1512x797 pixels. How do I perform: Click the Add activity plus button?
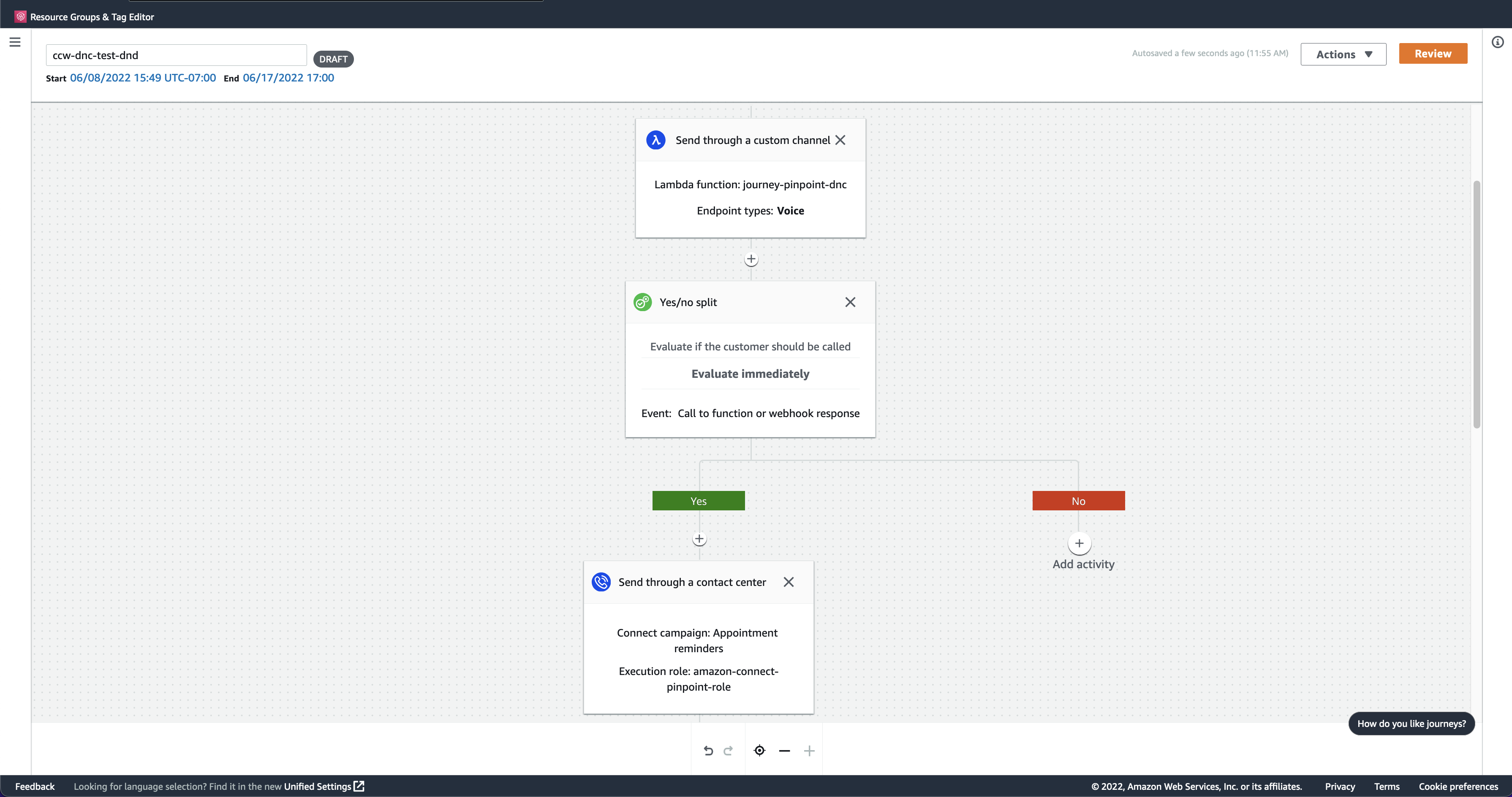(x=1079, y=543)
